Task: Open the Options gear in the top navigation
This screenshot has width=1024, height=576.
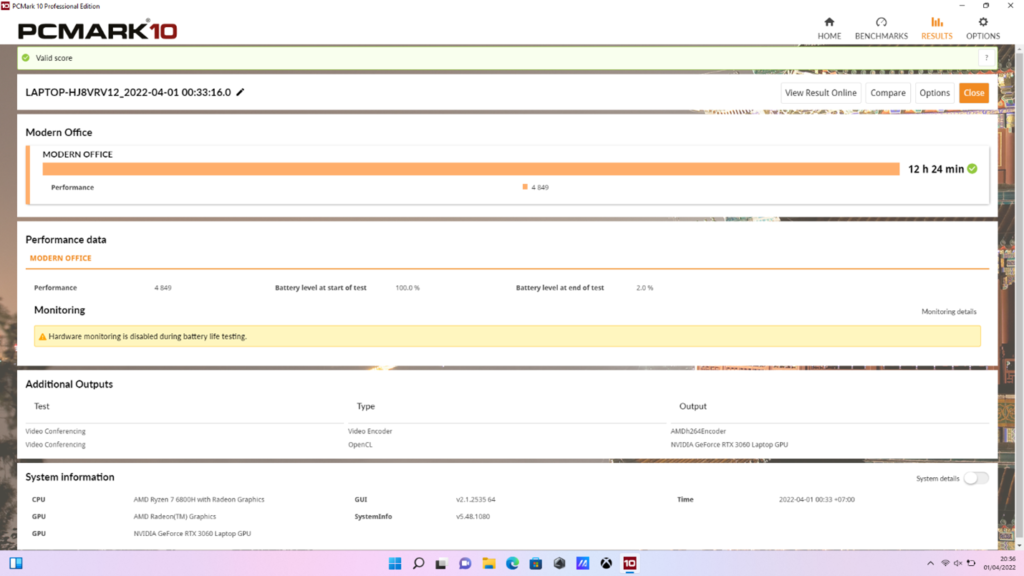Action: 983,28
